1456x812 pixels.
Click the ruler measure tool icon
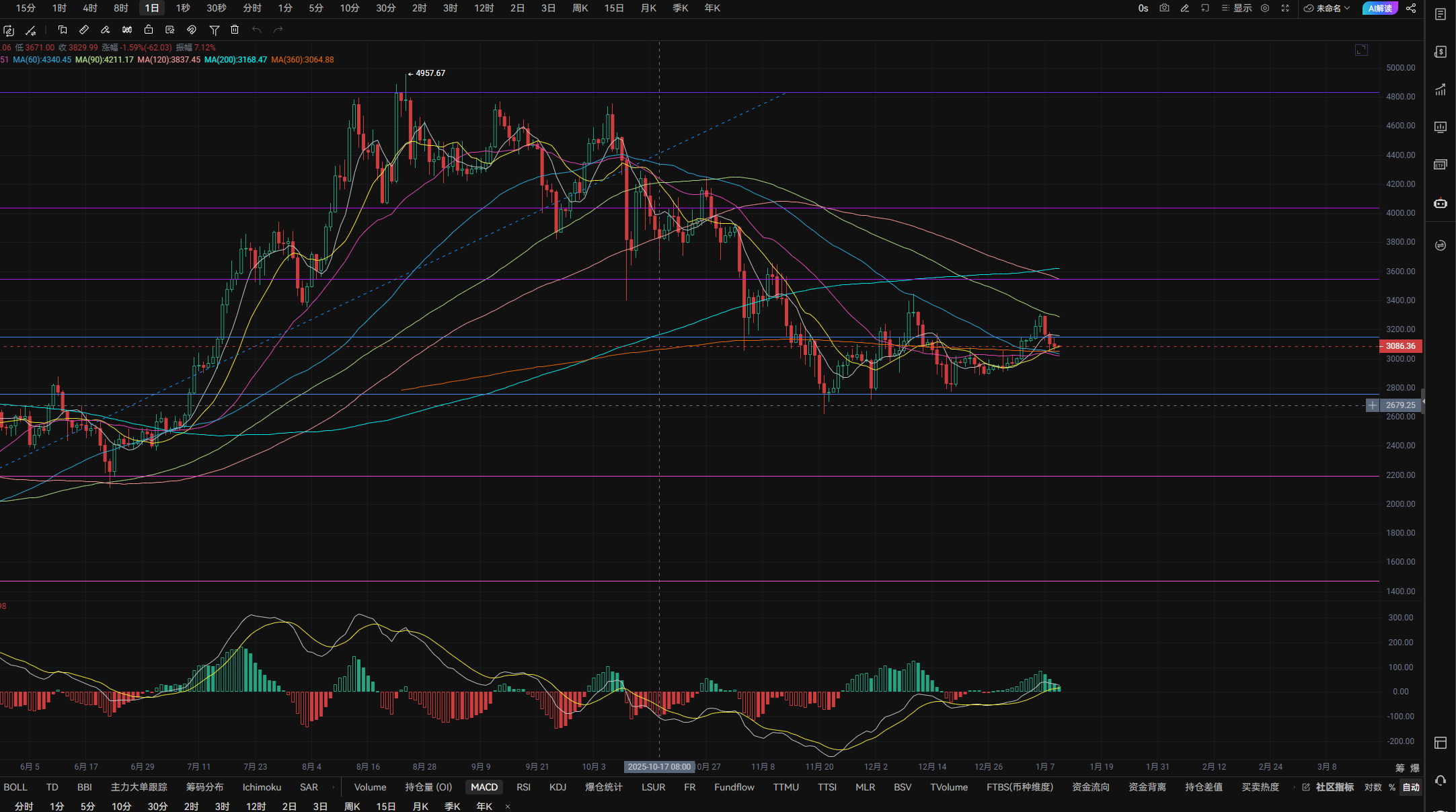tap(84, 30)
